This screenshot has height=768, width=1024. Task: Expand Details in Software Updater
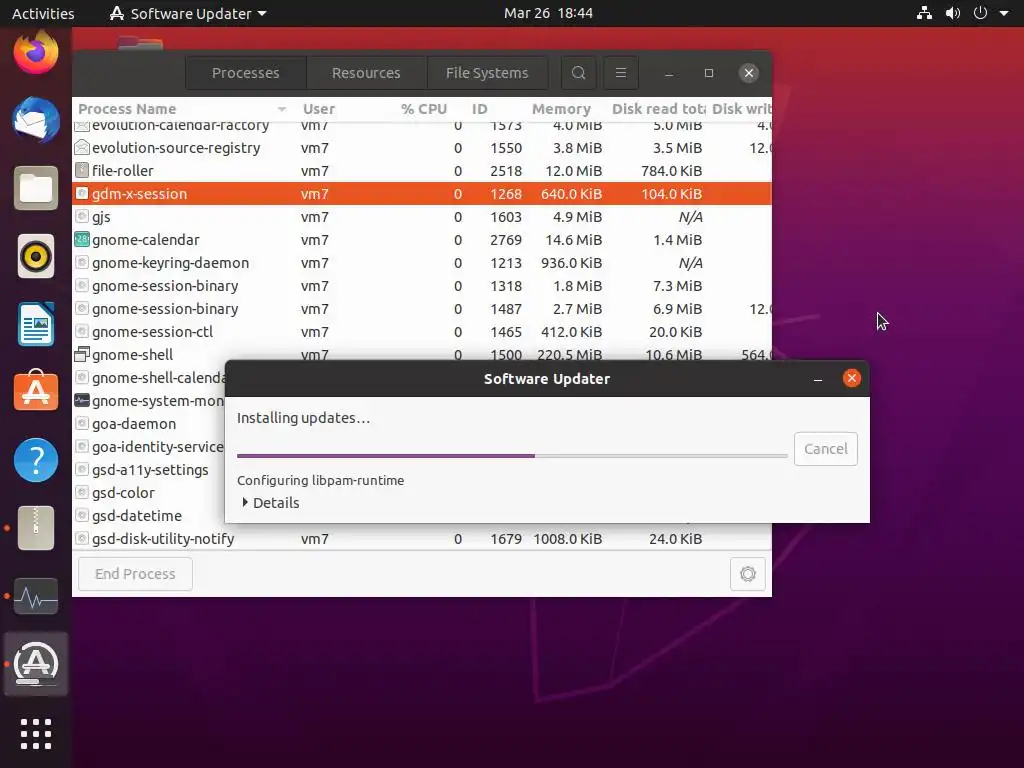270,503
